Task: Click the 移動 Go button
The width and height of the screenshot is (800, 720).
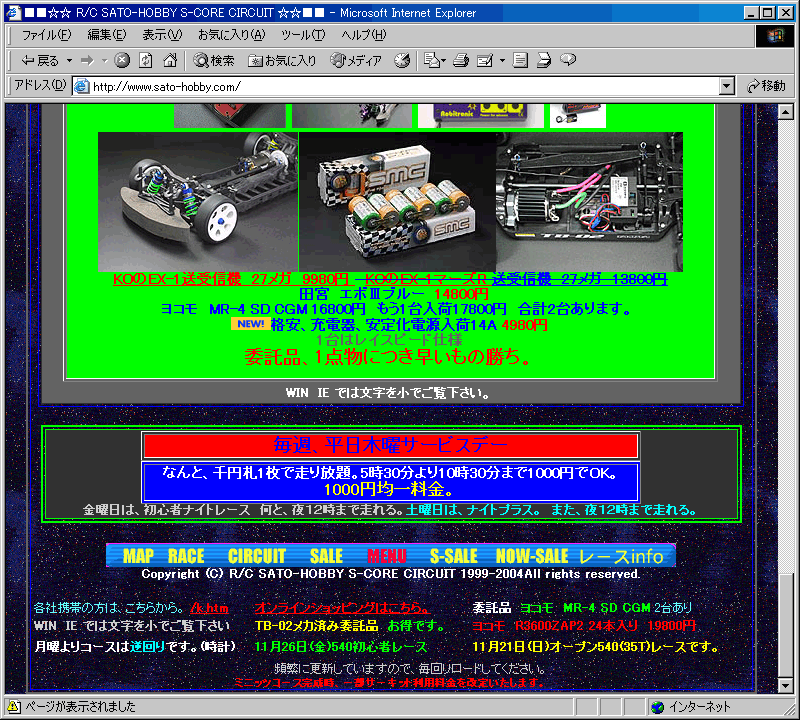Action: pos(766,86)
